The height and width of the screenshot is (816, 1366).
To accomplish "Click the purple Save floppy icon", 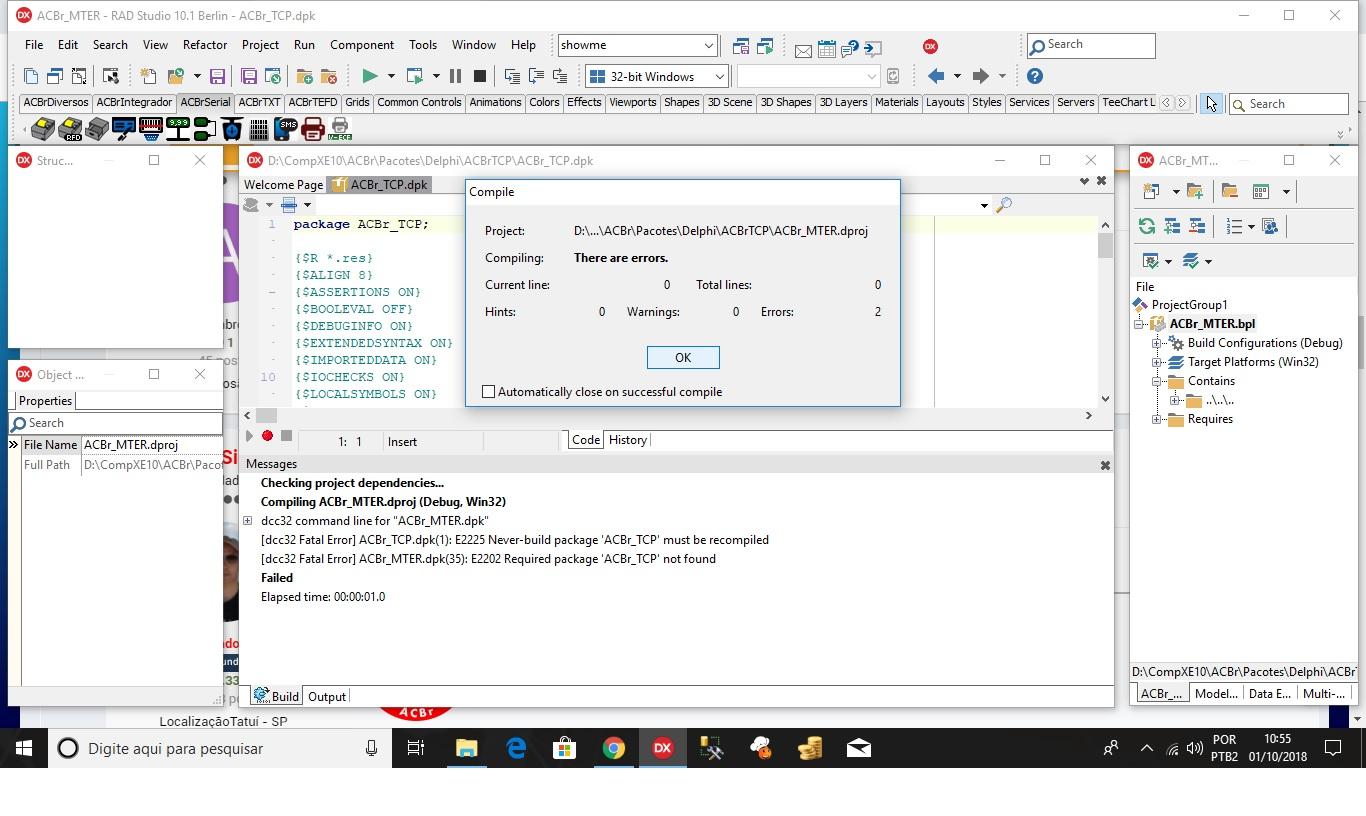I will pos(217,76).
